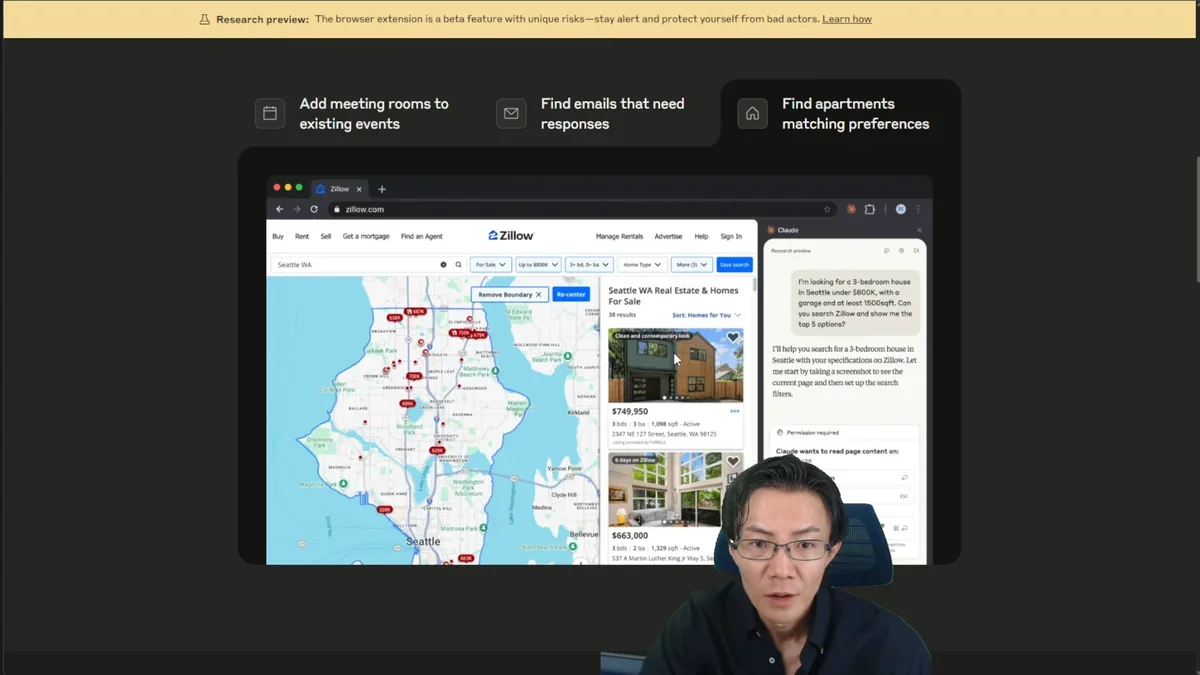Click the house icon beside 'Find apartments'
This screenshot has width=1200, height=675.
pyautogui.click(x=752, y=114)
